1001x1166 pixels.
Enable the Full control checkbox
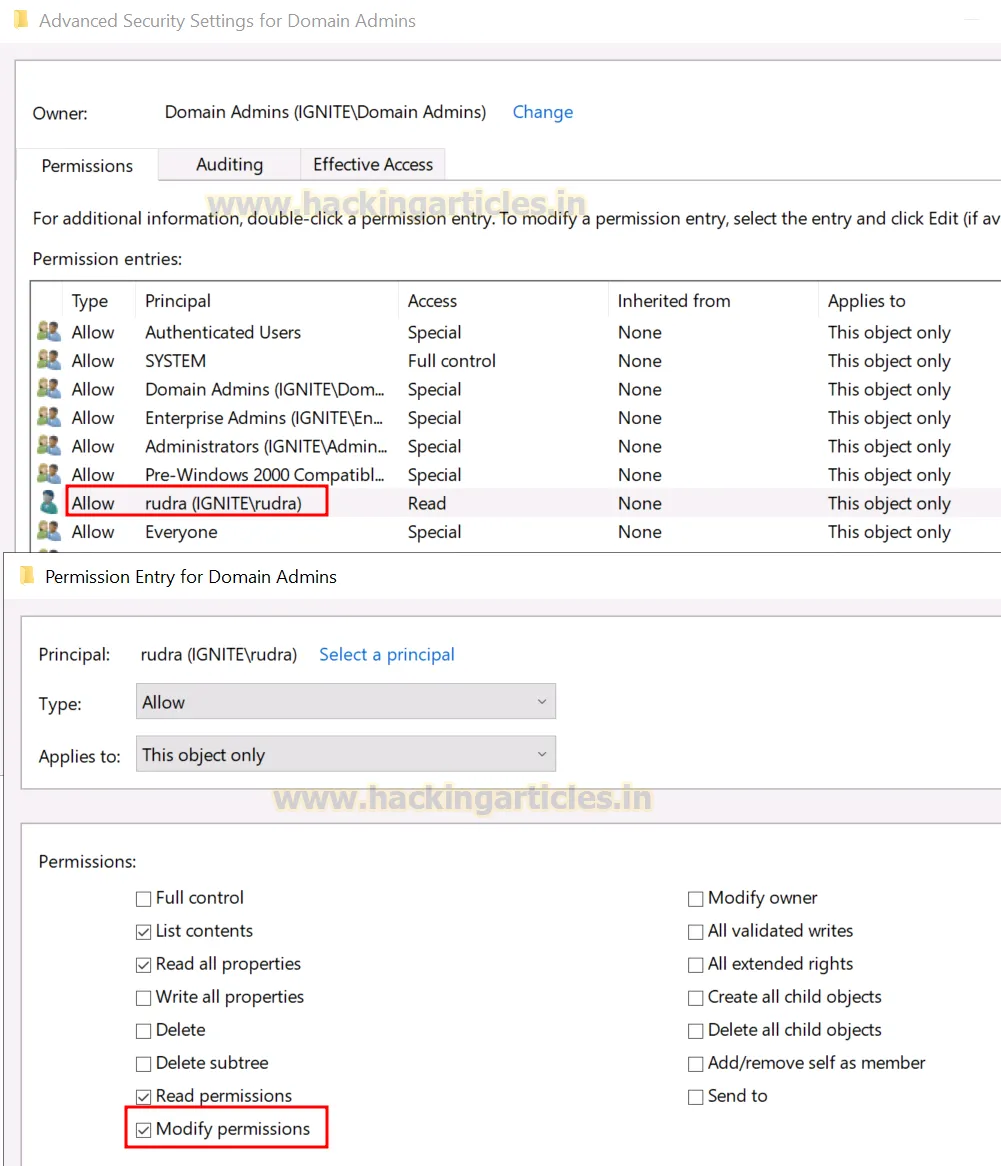point(144,899)
